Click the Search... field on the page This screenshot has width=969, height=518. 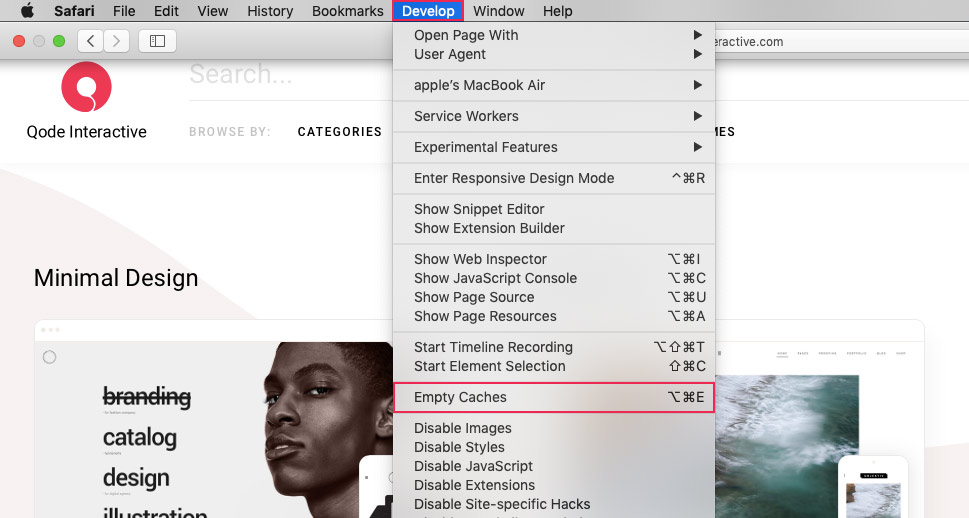(x=290, y=75)
